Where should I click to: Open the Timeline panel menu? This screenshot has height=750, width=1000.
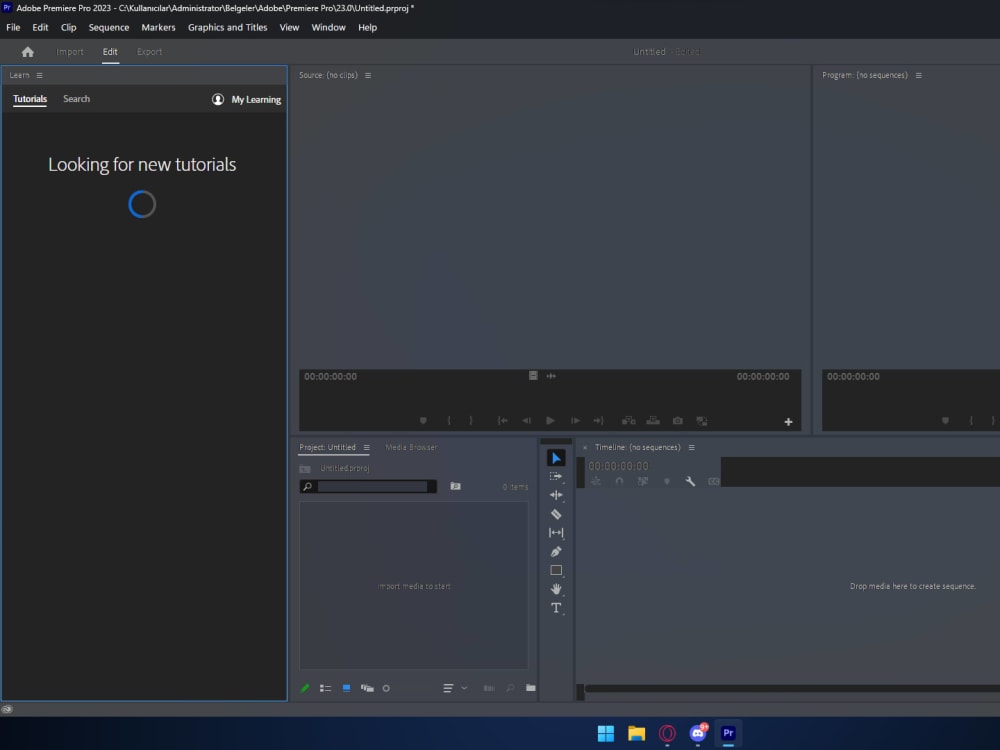(x=692, y=448)
